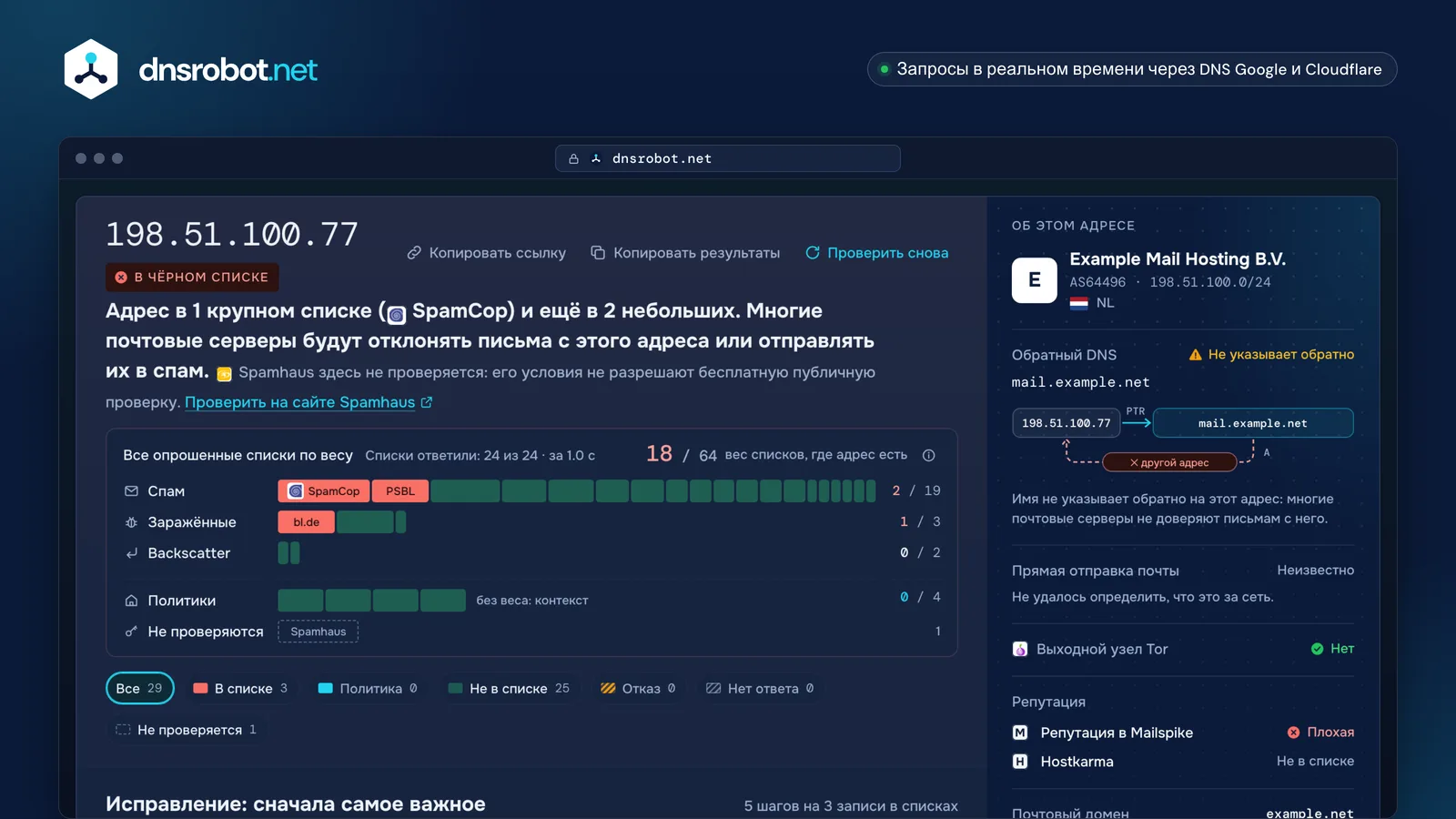Click the house icon in Политики row
The image size is (1456, 819).
(x=131, y=601)
